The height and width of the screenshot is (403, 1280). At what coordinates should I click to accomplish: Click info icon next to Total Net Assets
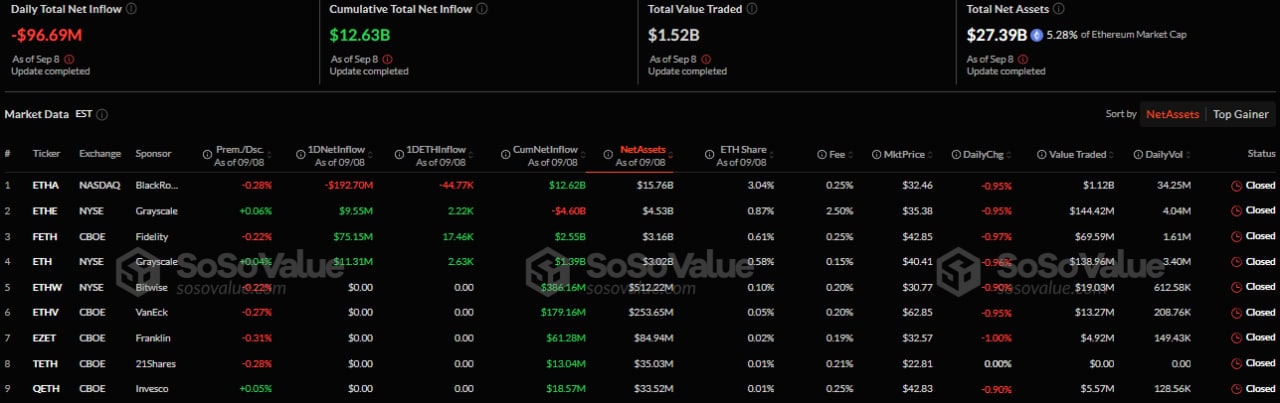coord(1059,8)
